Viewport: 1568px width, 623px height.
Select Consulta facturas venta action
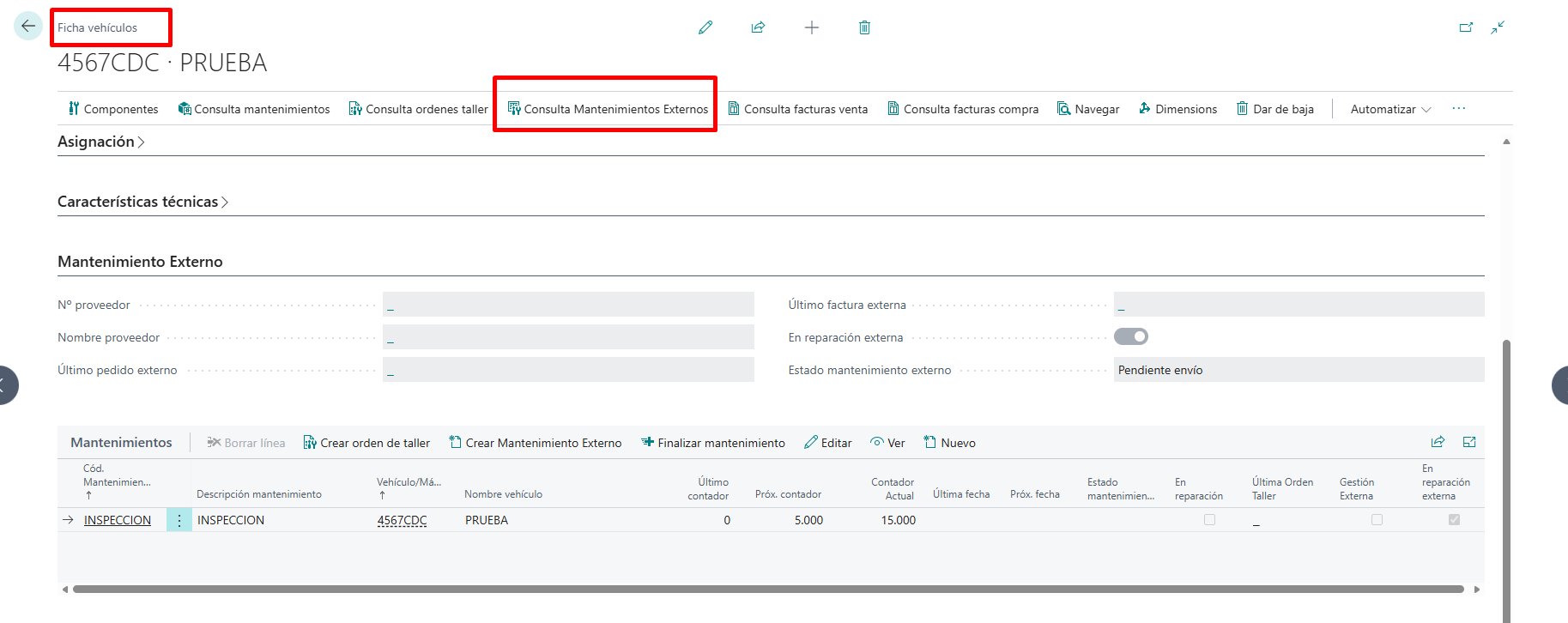(x=798, y=109)
